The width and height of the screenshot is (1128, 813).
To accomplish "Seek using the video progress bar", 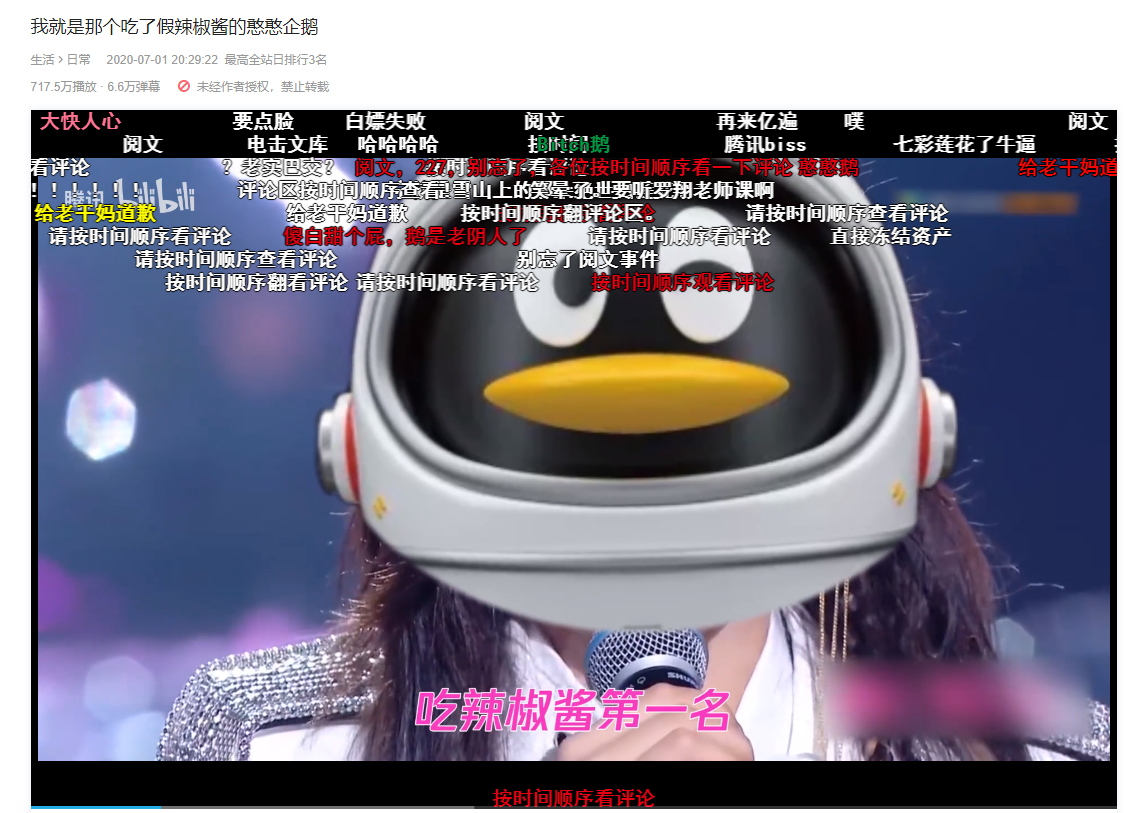I will pos(573,806).
